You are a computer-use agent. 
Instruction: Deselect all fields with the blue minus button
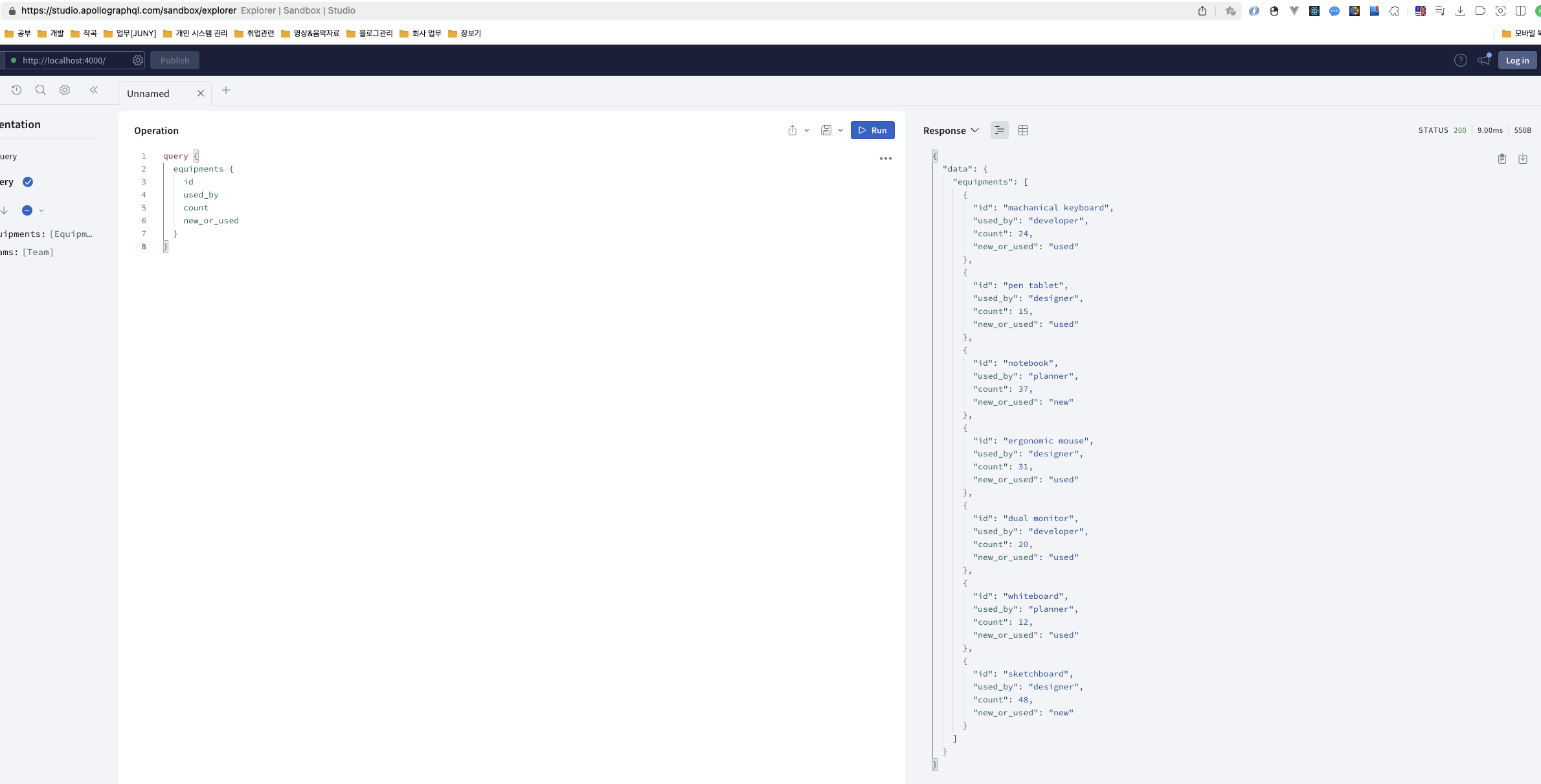[27, 210]
